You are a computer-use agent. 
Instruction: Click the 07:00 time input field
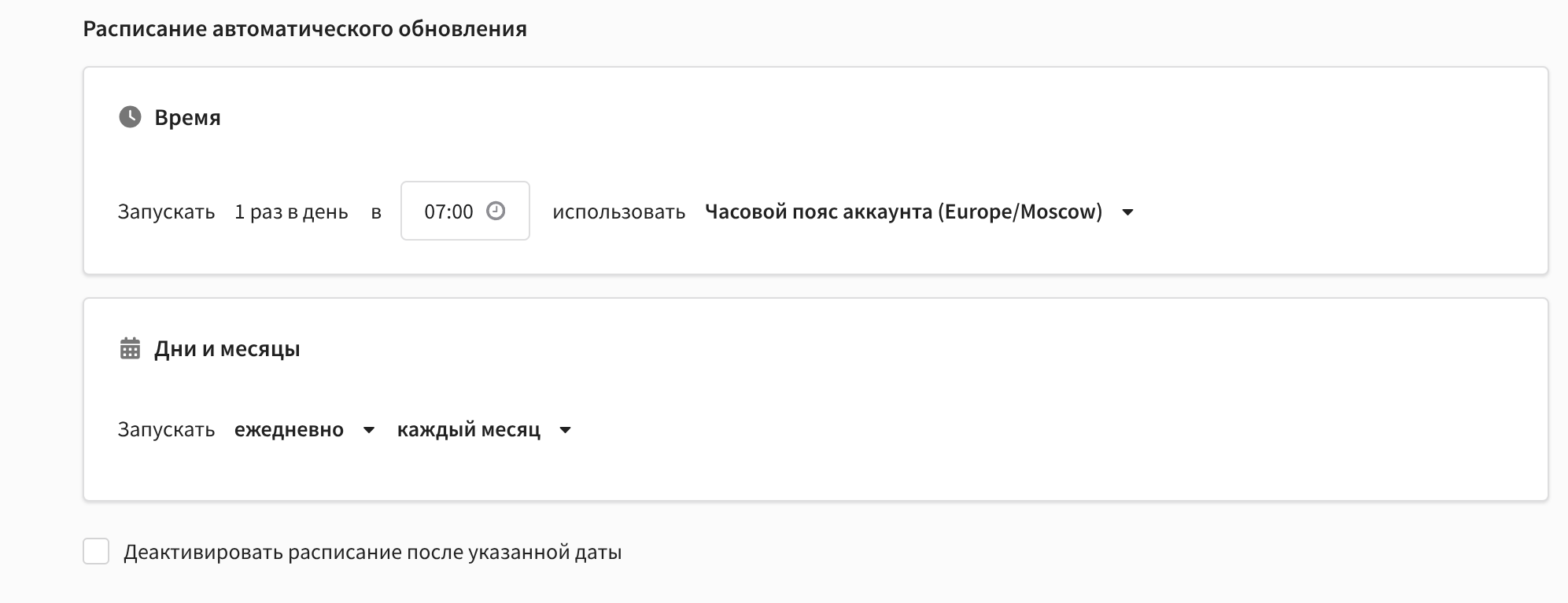pyautogui.click(x=448, y=211)
